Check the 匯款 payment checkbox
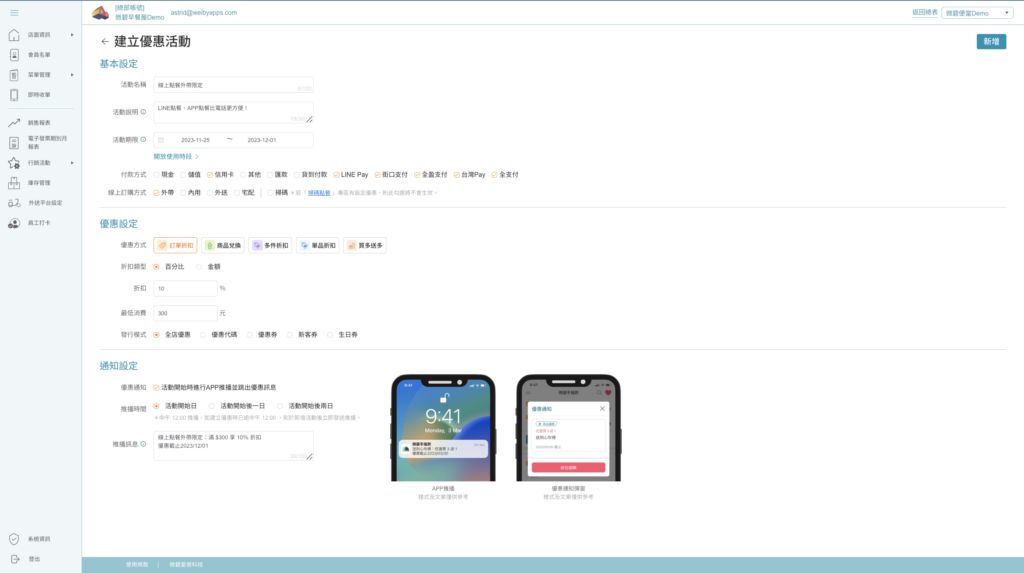1024x573 pixels. (x=270, y=175)
